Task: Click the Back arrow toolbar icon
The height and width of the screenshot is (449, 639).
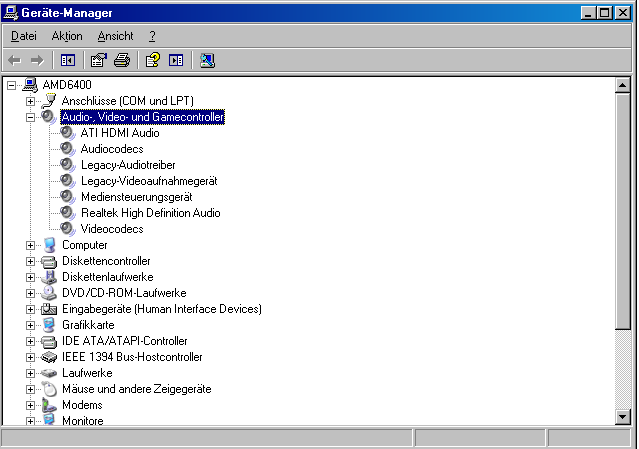Action: pos(15,61)
